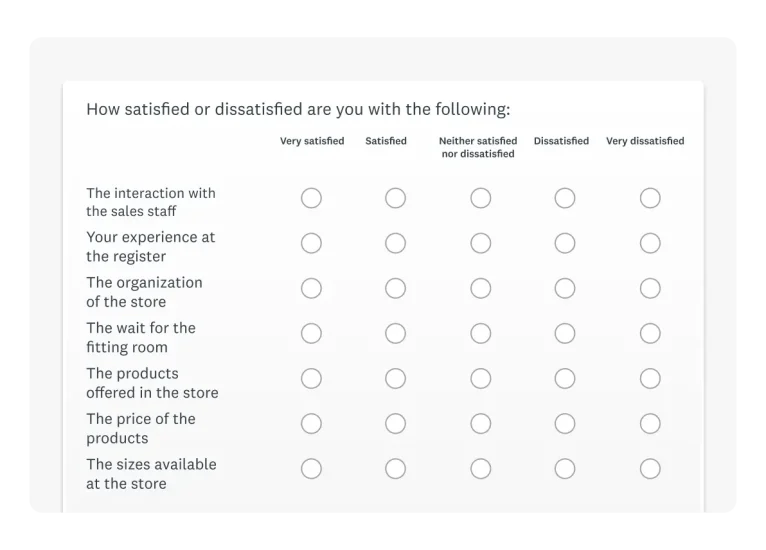Select Satisfied for organization of the store
Image resolution: width=766 pixels, height=550 pixels.
click(x=395, y=288)
